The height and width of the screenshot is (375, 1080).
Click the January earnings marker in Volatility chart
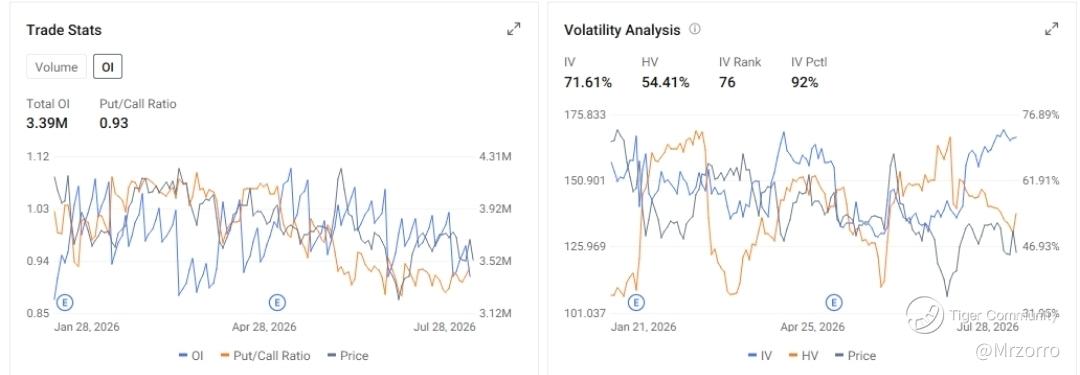point(636,302)
